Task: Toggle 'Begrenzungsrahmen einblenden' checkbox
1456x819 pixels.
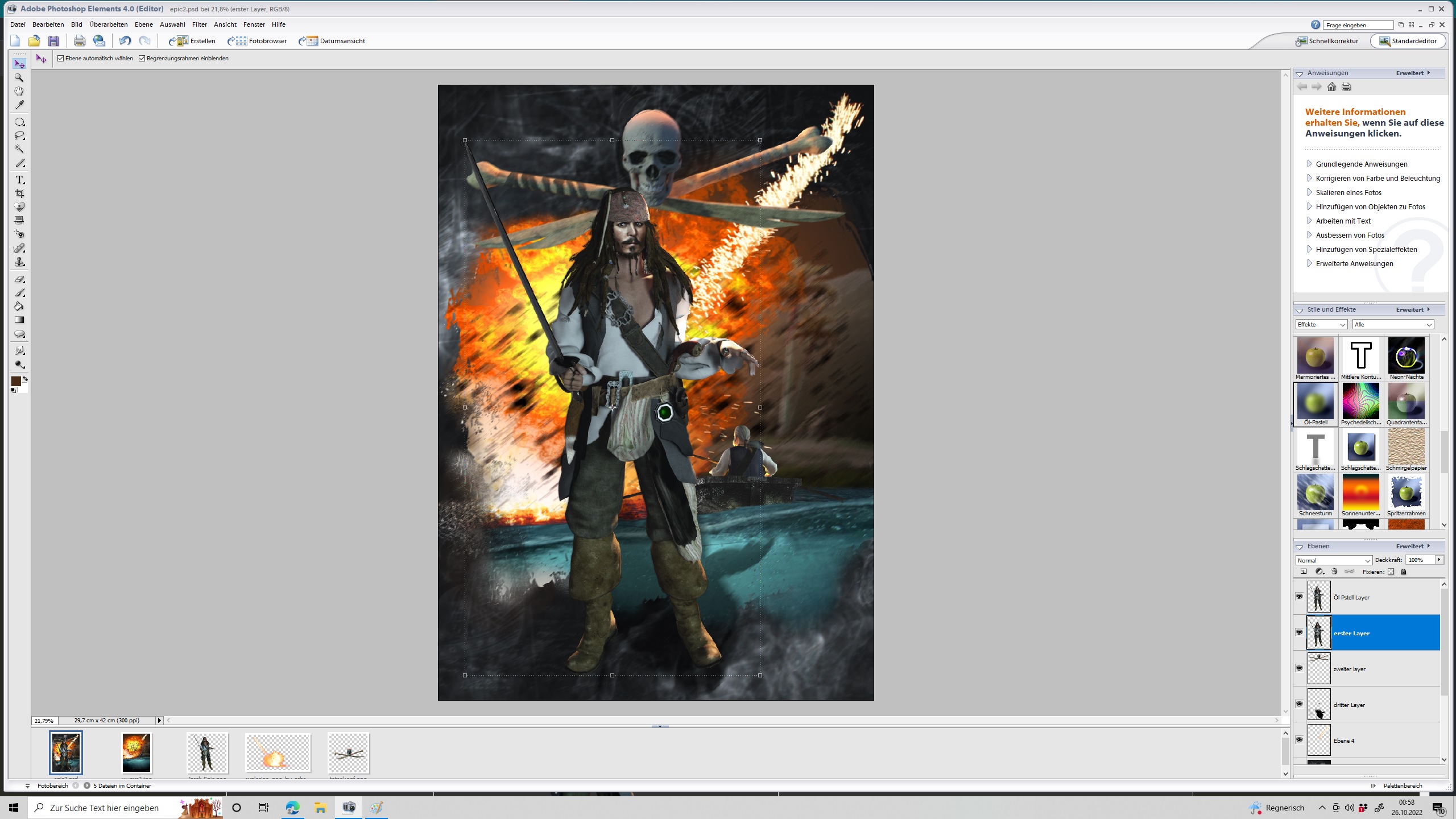Action: tap(142, 59)
